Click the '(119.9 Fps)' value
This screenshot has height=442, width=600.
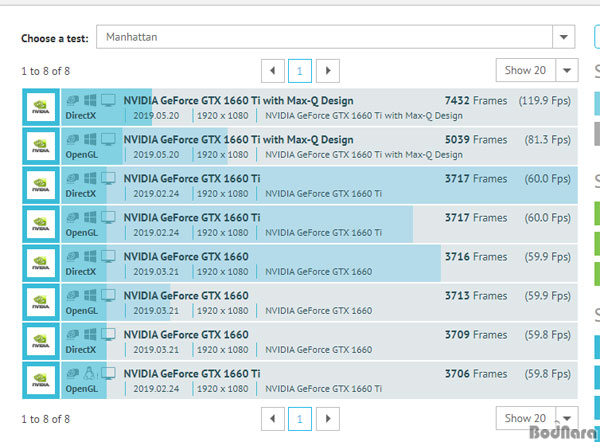pyautogui.click(x=545, y=101)
